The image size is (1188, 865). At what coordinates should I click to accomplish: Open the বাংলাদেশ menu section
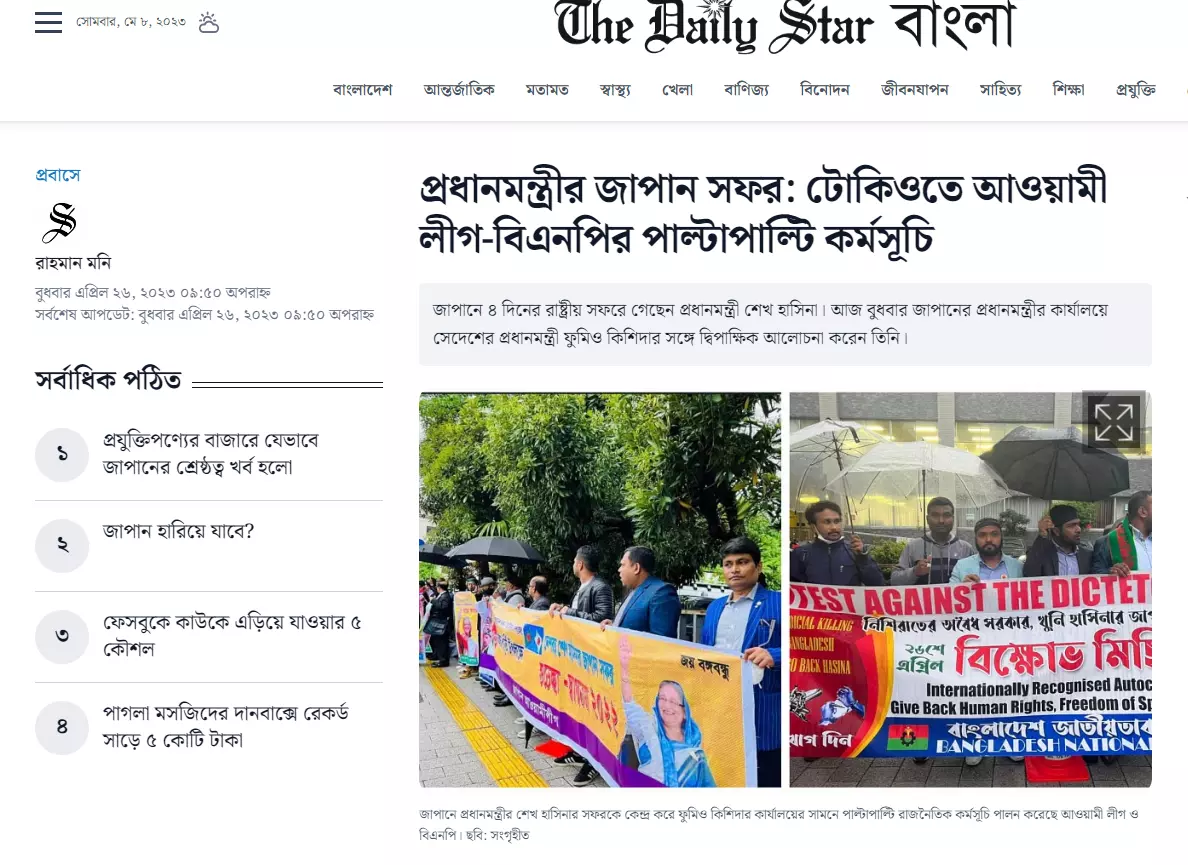pyautogui.click(x=362, y=89)
